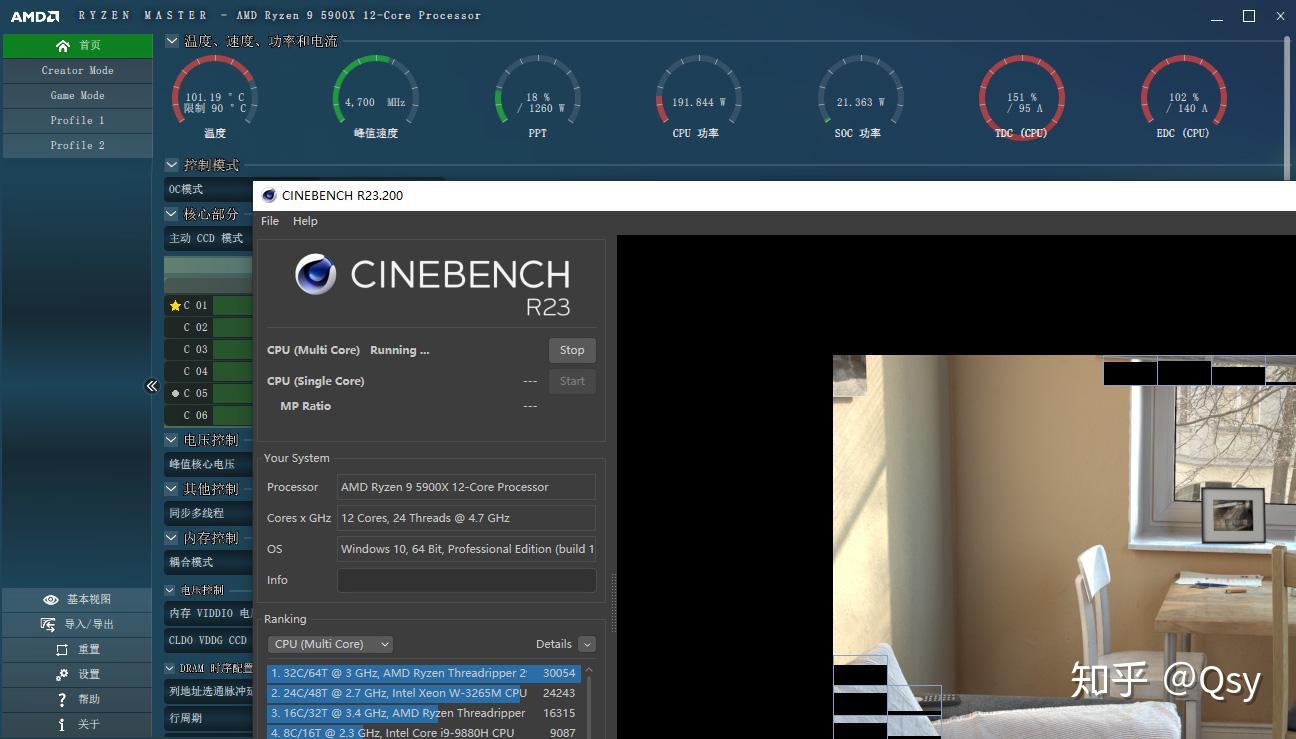Select ranking row 3, 16C/32T Ryzen Threadripper
Image resolution: width=1296 pixels, height=739 pixels.
point(424,713)
